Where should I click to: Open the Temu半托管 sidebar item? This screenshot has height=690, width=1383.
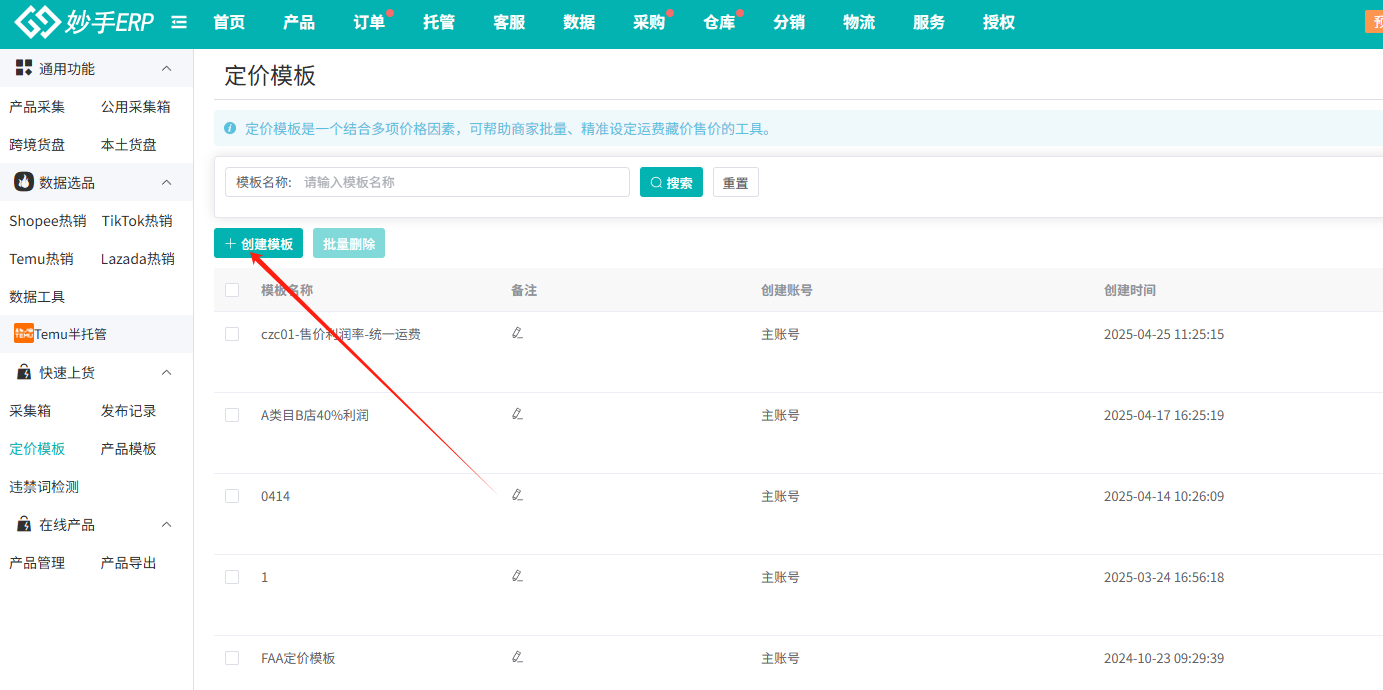61,334
